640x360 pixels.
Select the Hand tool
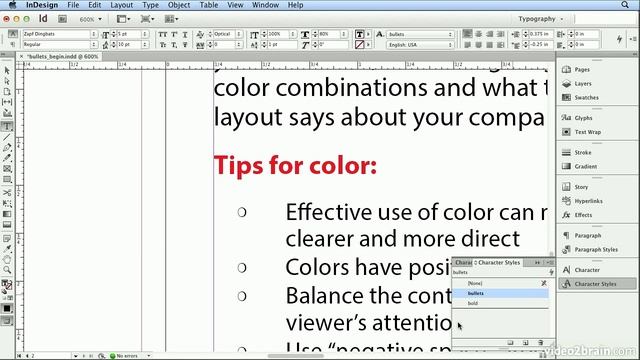click(7, 259)
